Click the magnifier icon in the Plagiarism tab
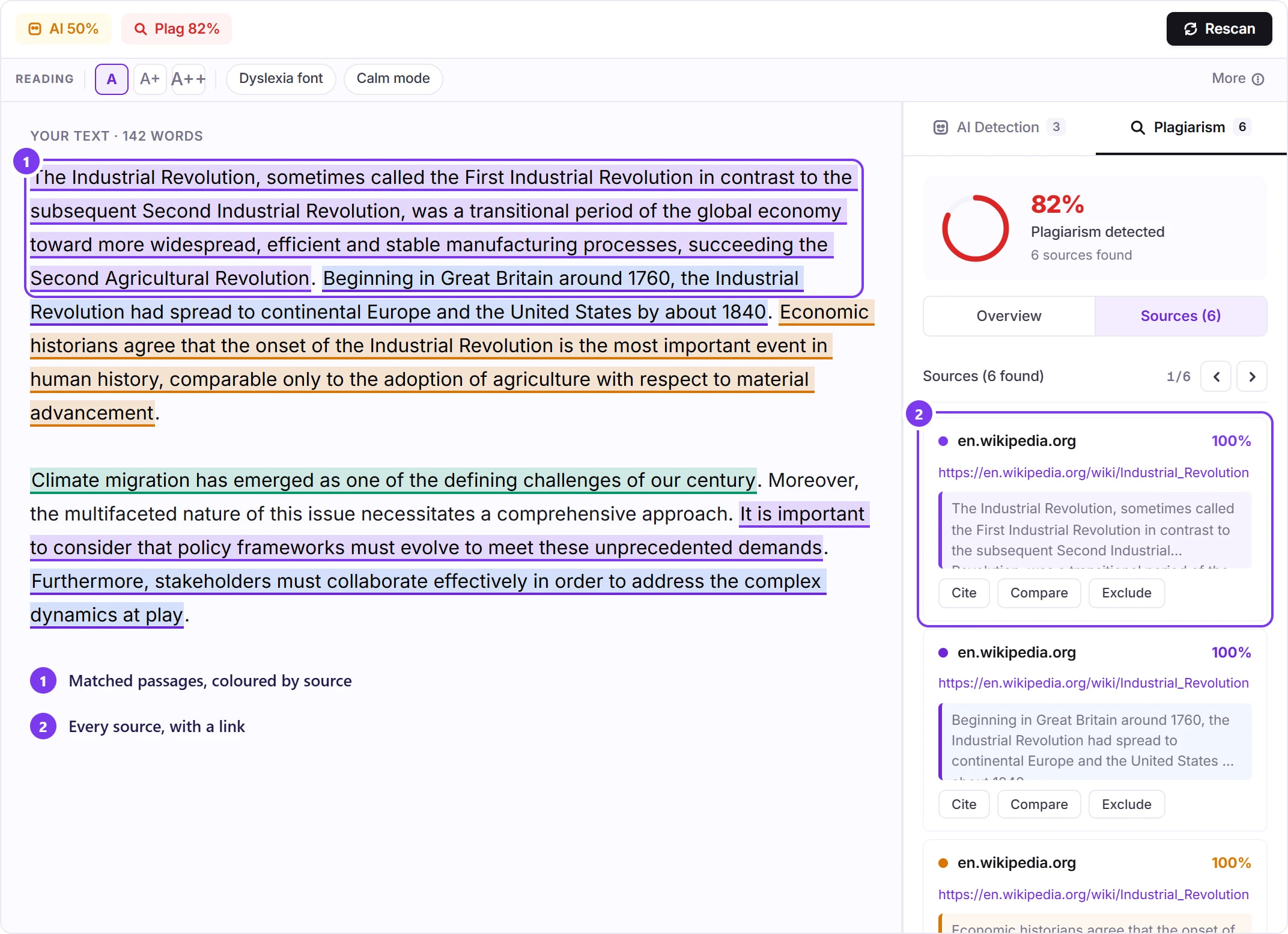 click(x=1137, y=127)
